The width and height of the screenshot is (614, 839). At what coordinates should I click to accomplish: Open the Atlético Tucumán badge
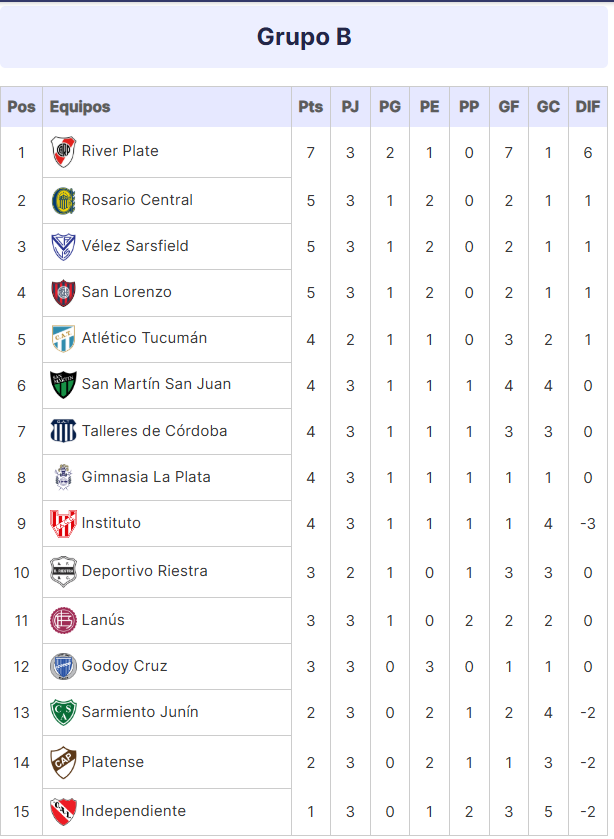tap(63, 339)
